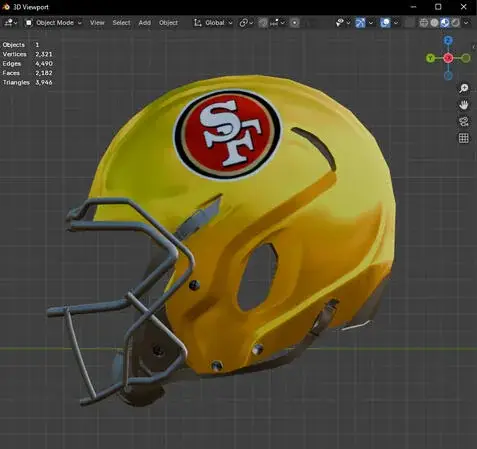Minimize the 3D Viewport window
Viewport: 477px width, 449px height.
(x=413, y=7)
